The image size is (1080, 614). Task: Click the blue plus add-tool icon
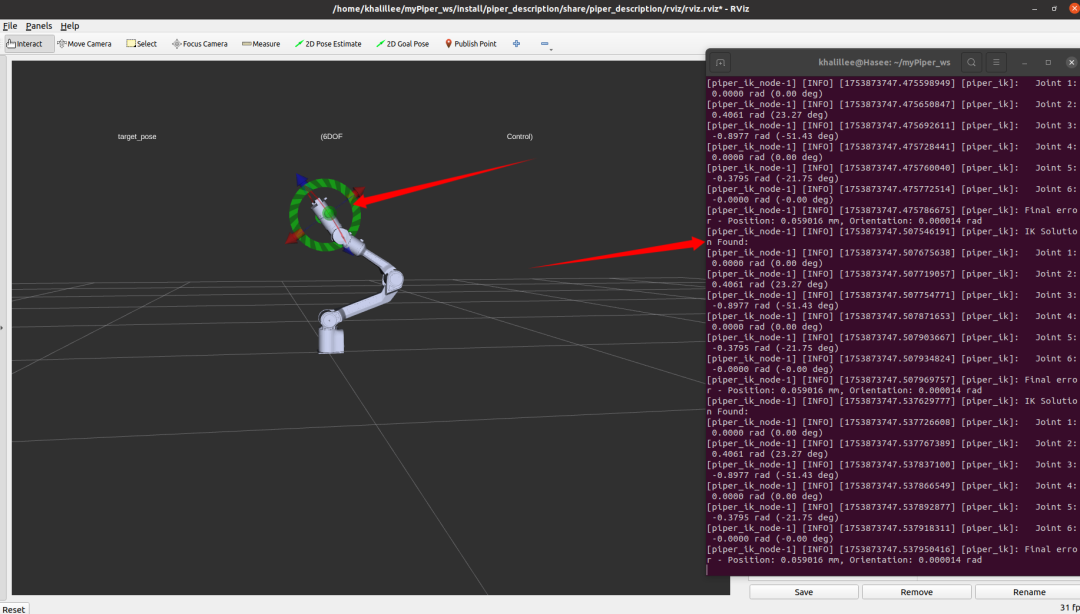coord(516,44)
